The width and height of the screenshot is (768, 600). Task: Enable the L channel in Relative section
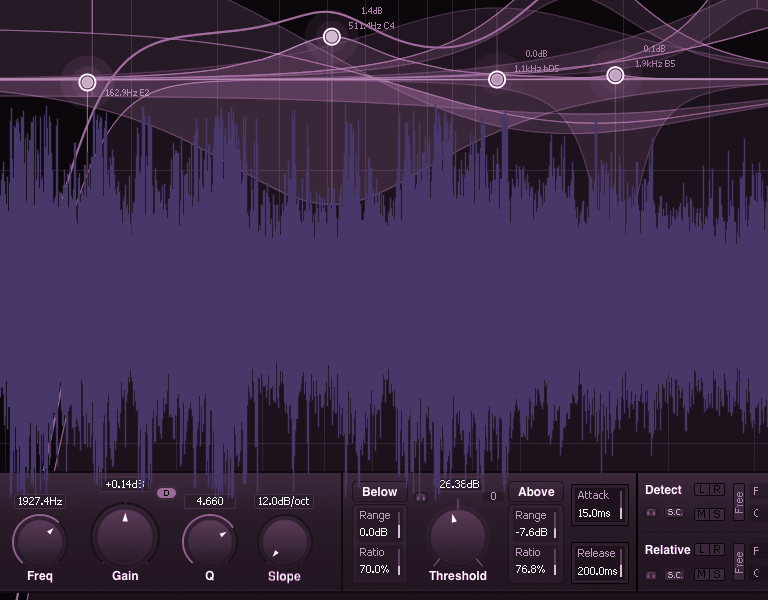tap(702, 550)
